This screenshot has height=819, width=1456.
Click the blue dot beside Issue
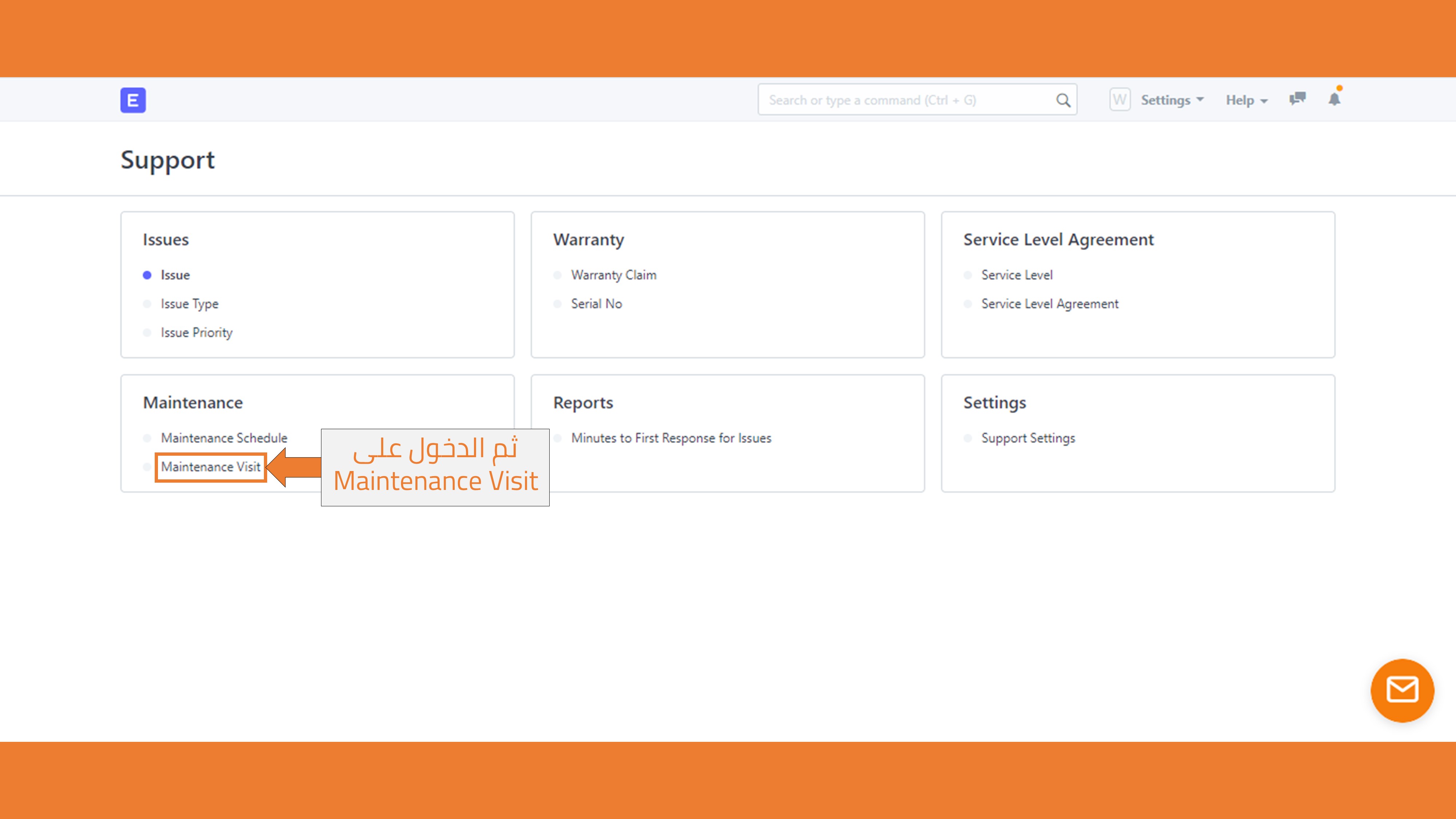click(x=147, y=275)
